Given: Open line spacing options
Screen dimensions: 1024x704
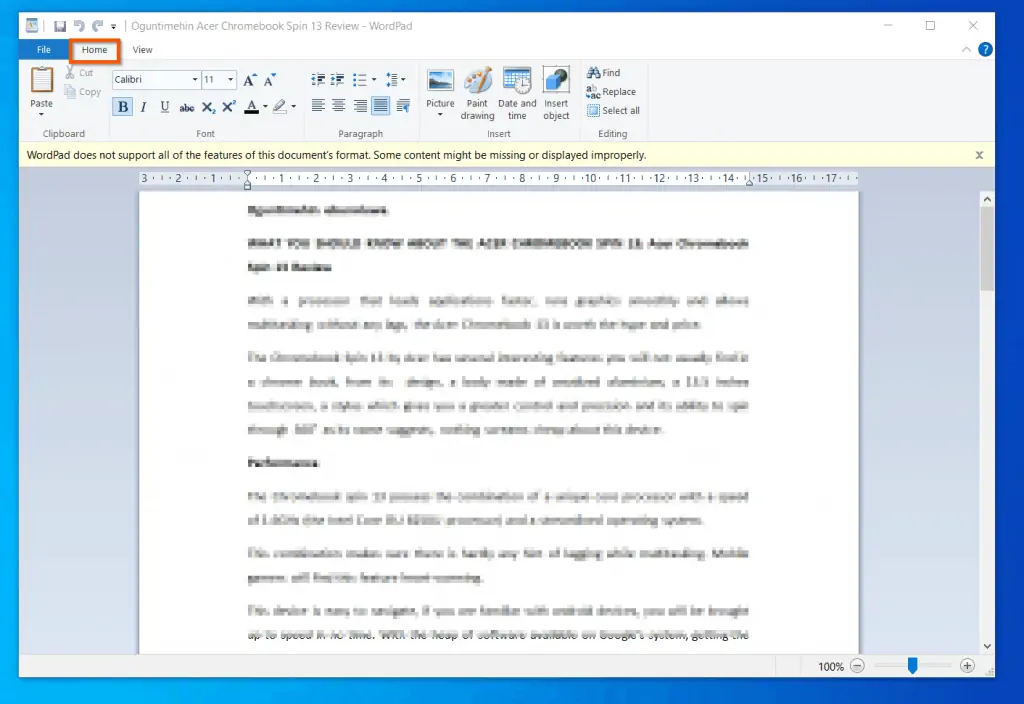Looking at the screenshot, I should pos(395,80).
